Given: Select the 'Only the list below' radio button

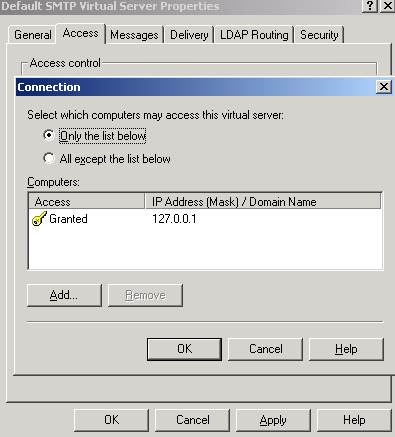Looking at the screenshot, I should [49, 135].
